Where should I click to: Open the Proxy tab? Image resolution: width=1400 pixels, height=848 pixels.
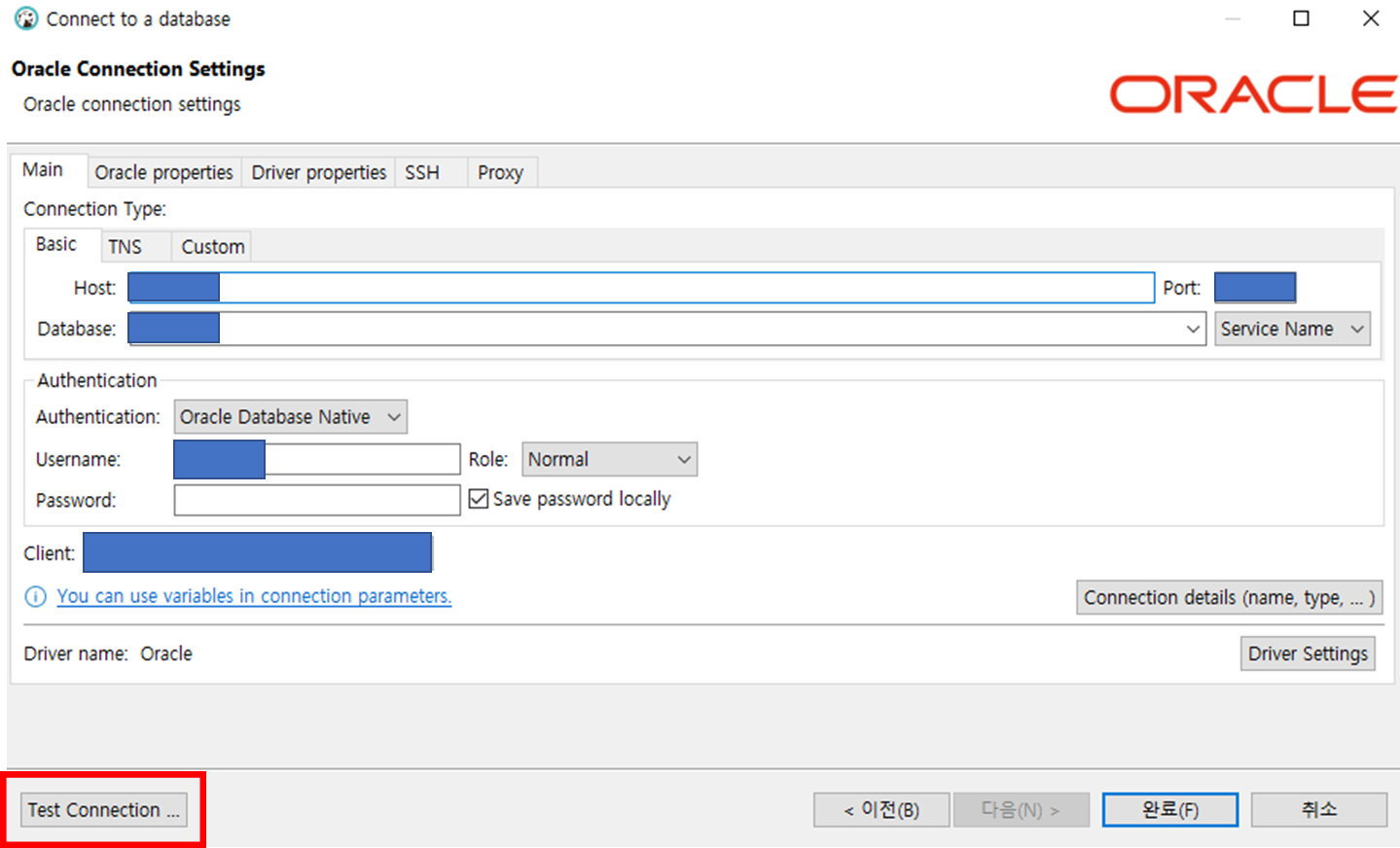pyautogui.click(x=500, y=172)
